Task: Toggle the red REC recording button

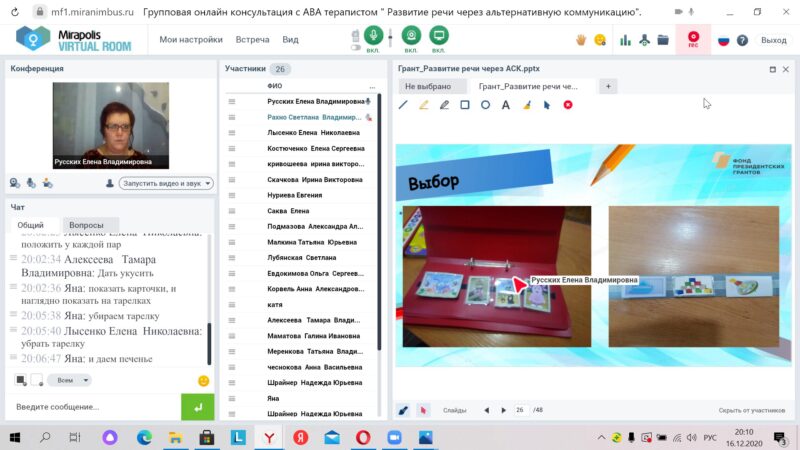Action: click(693, 39)
